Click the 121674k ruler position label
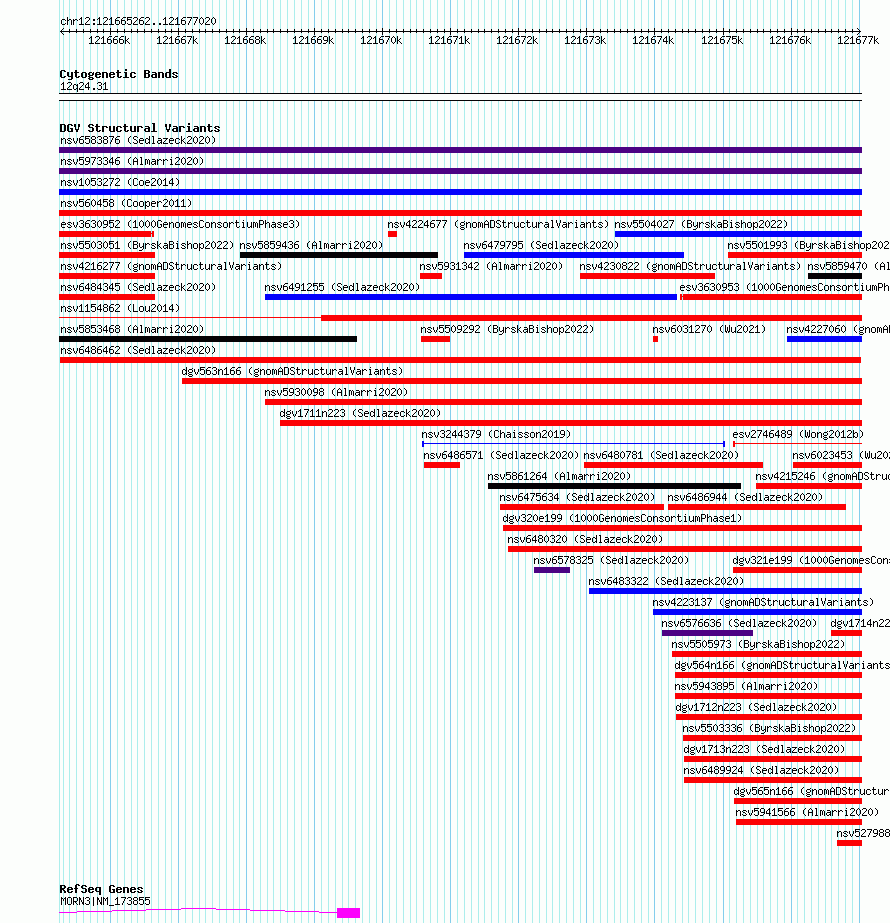The height and width of the screenshot is (923, 890). [653, 41]
